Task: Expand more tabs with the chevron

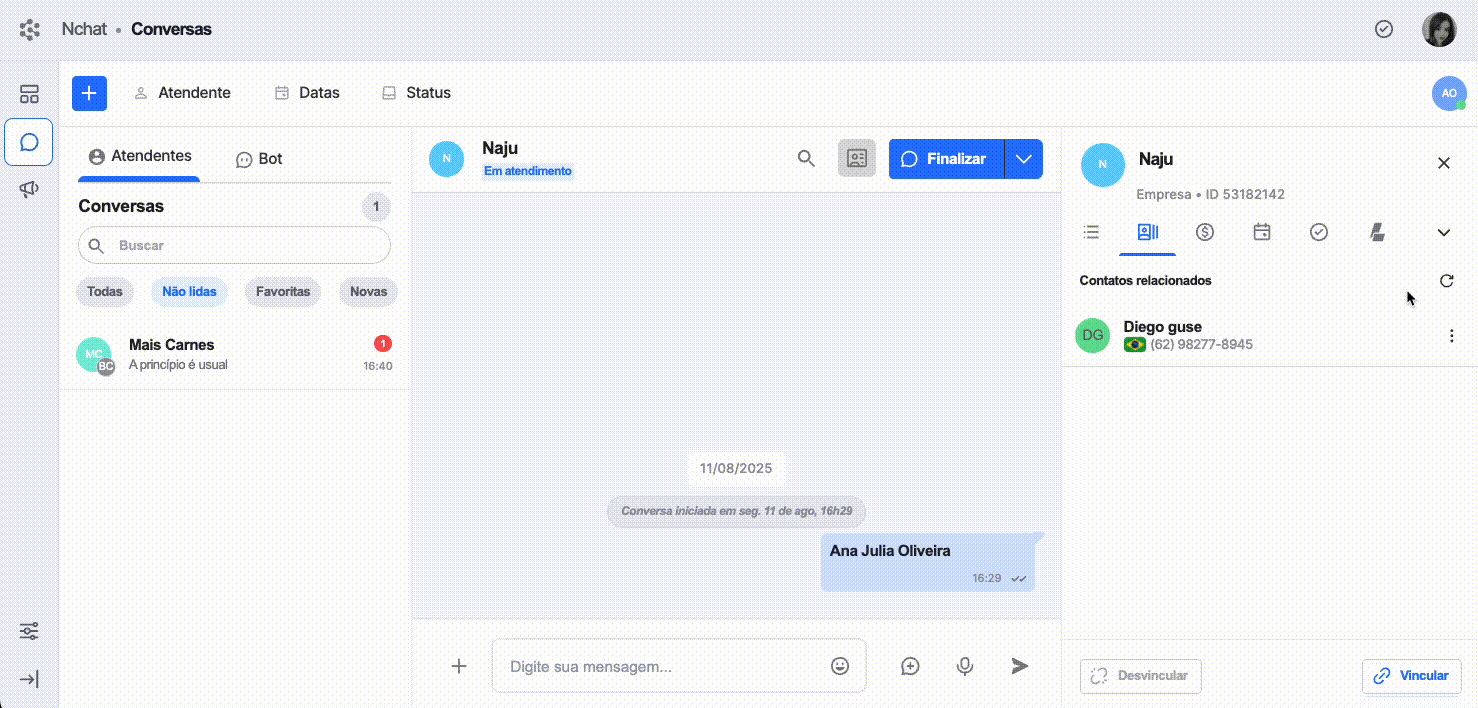Action: [1444, 232]
